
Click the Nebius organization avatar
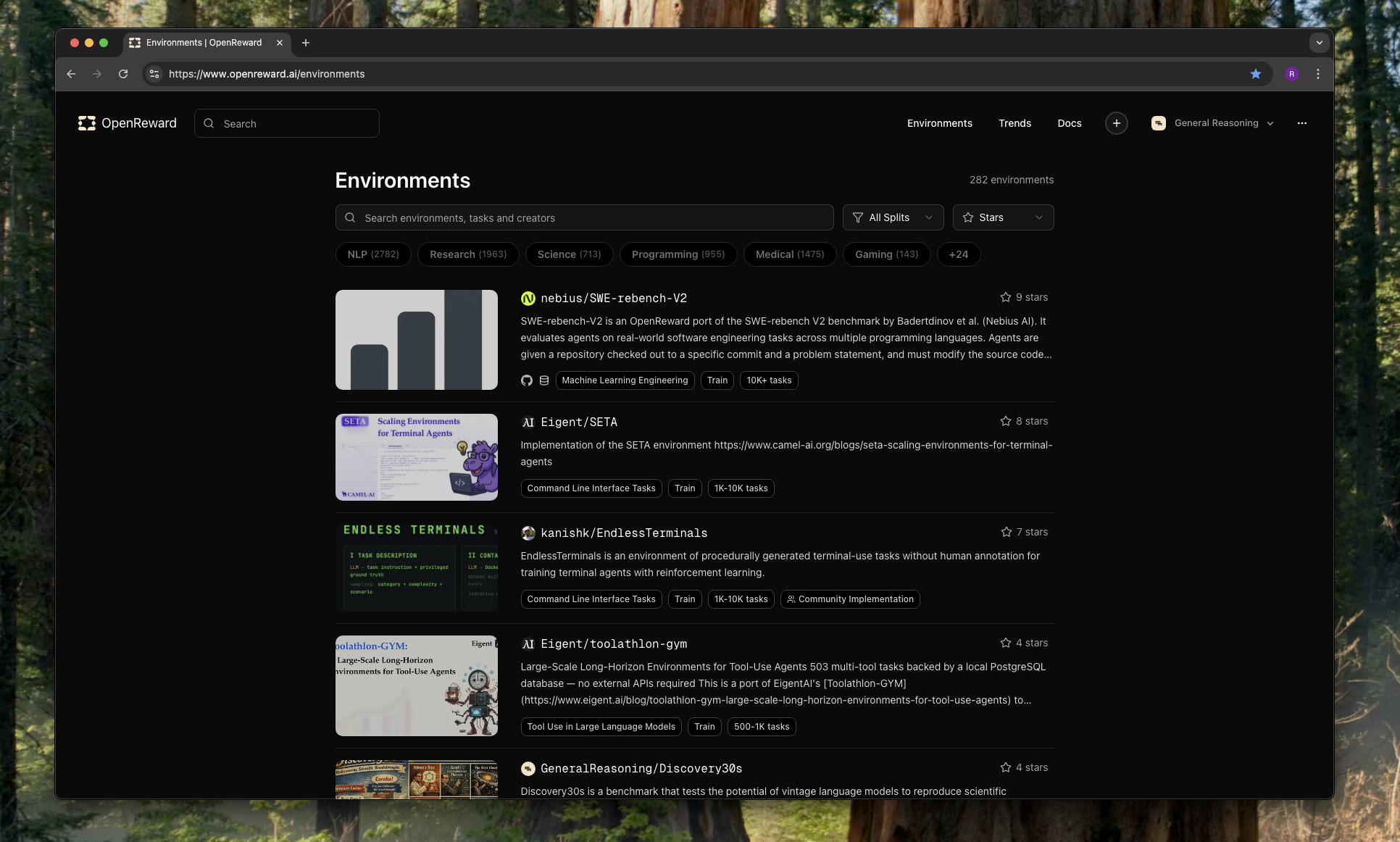click(x=528, y=298)
